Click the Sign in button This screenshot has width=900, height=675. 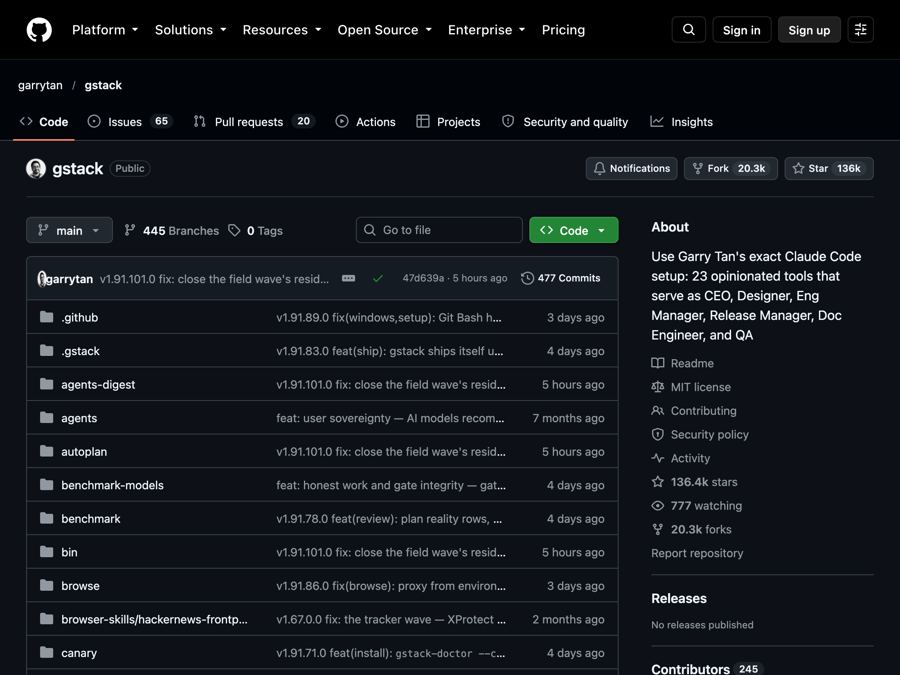tap(742, 30)
